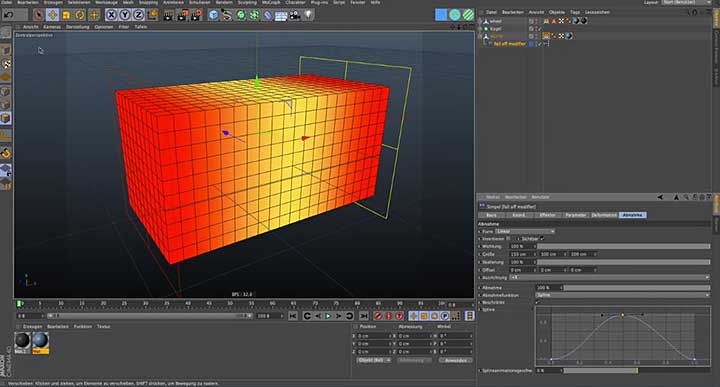Click the Anwenden button in coordinates

456,360
